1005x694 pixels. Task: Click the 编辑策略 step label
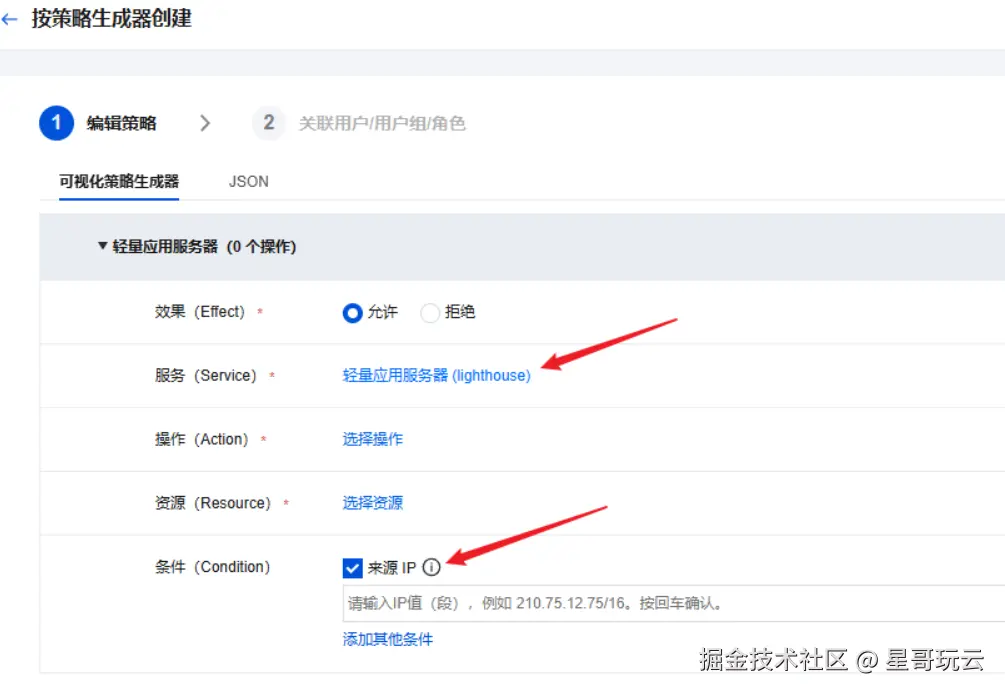click(122, 123)
